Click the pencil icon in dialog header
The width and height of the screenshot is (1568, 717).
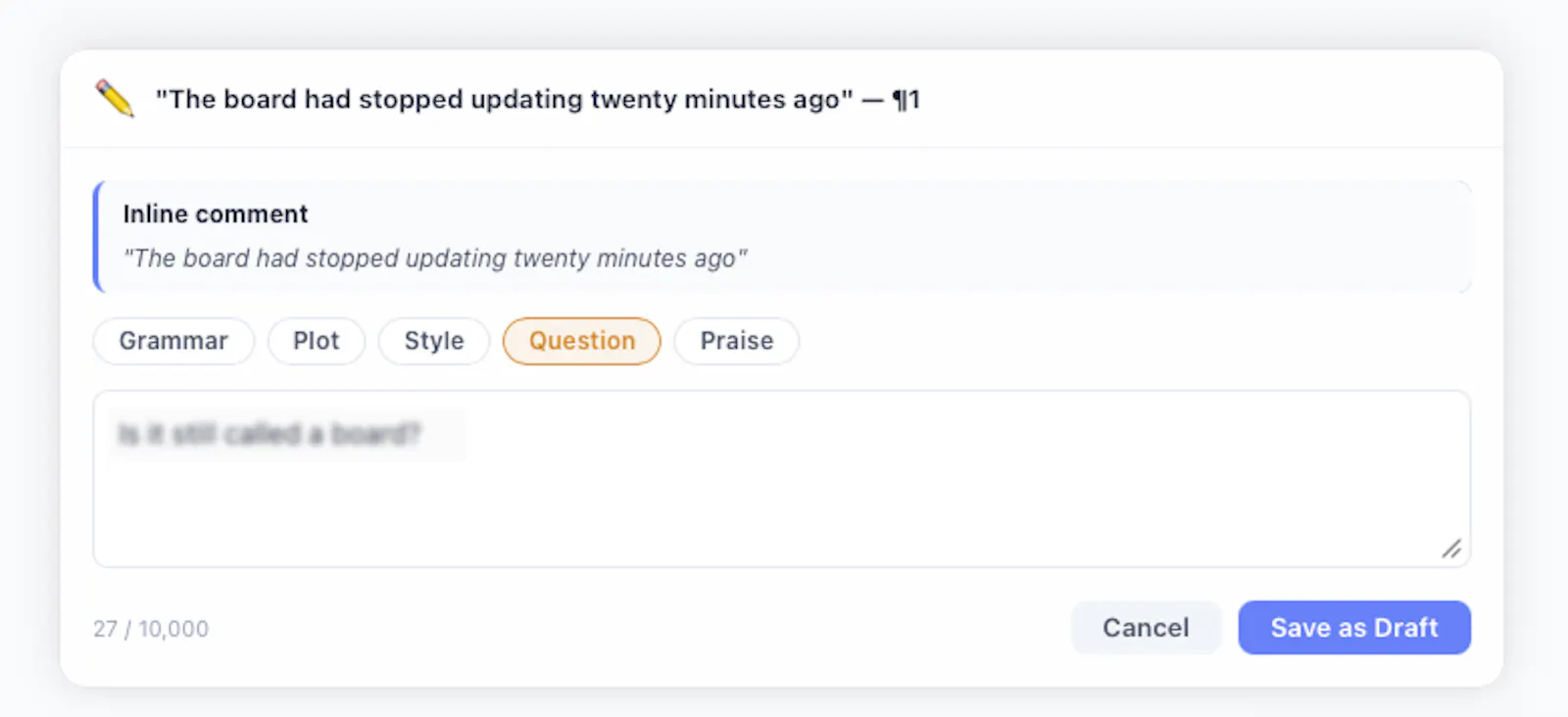point(115,99)
